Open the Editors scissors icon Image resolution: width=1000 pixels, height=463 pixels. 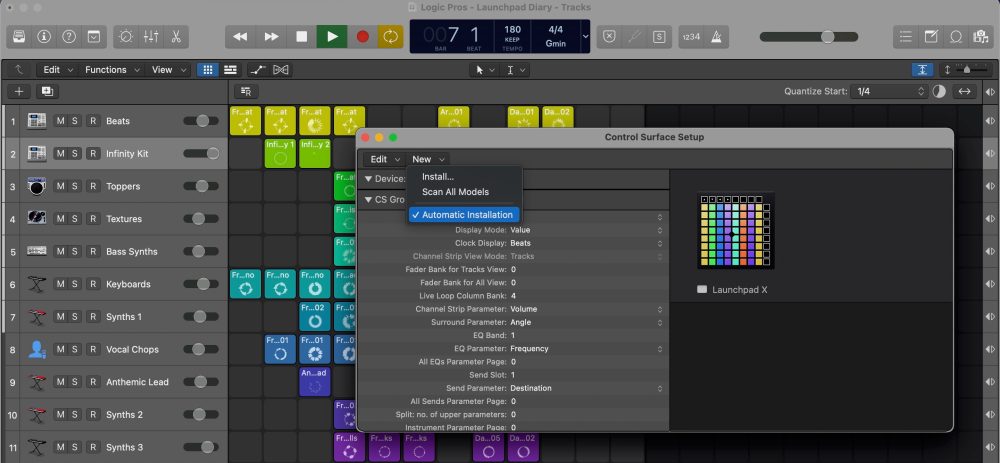[x=175, y=37]
